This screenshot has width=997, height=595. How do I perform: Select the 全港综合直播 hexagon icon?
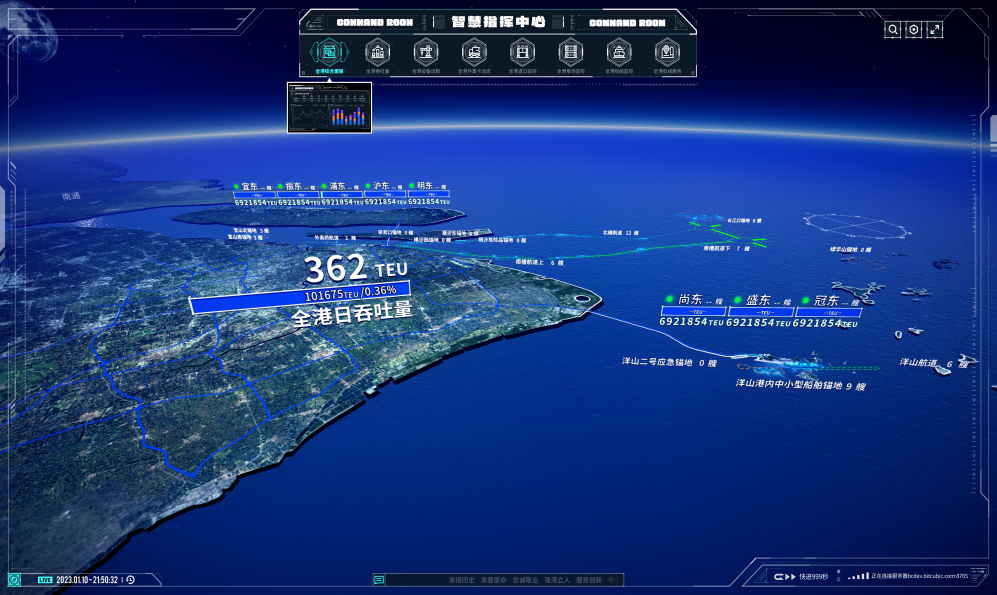click(329, 51)
